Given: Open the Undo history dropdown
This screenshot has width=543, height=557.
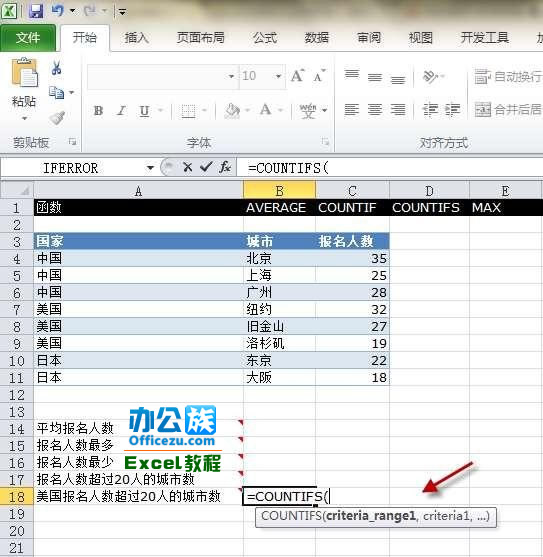Looking at the screenshot, I should (x=72, y=11).
